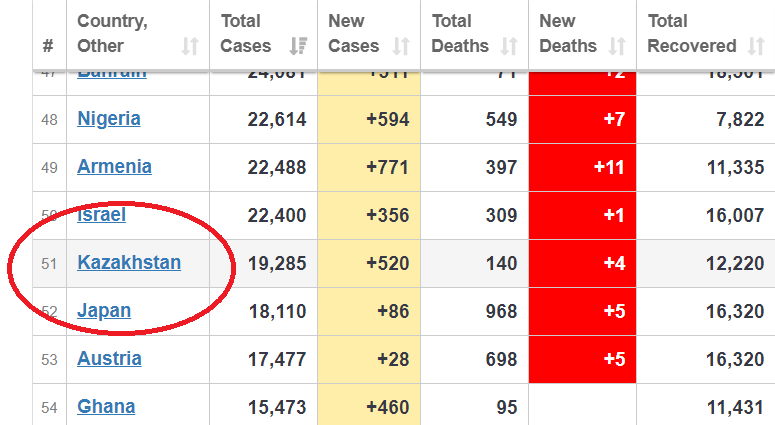Screen dimensions: 775x425
Task: Select Armenia new cases +771
Action: coord(388,168)
